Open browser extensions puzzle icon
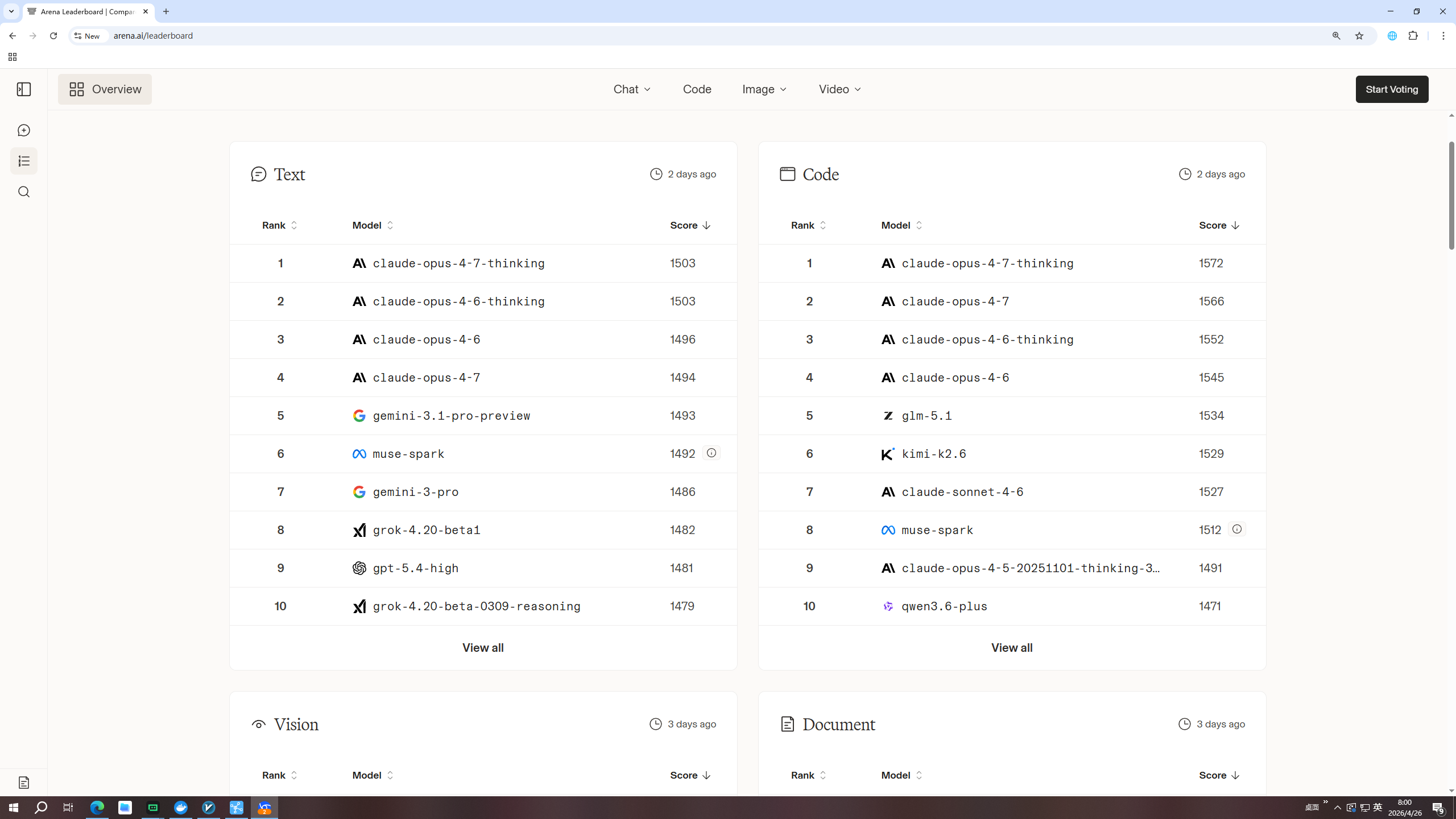 coord(1413,35)
